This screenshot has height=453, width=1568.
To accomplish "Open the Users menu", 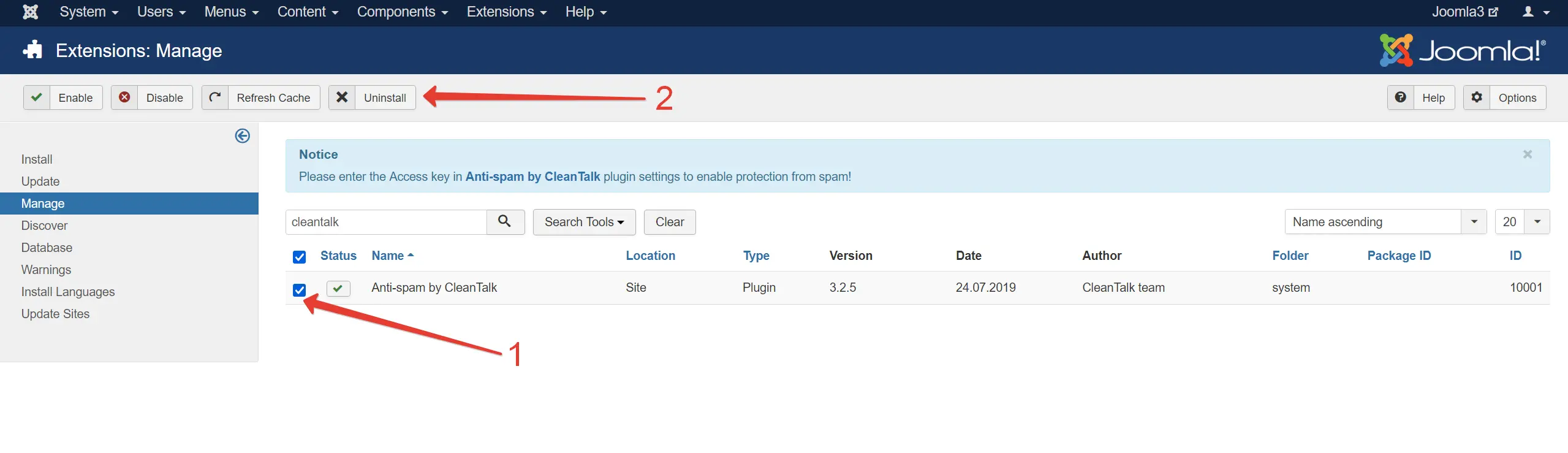I will (x=161, y=12).
